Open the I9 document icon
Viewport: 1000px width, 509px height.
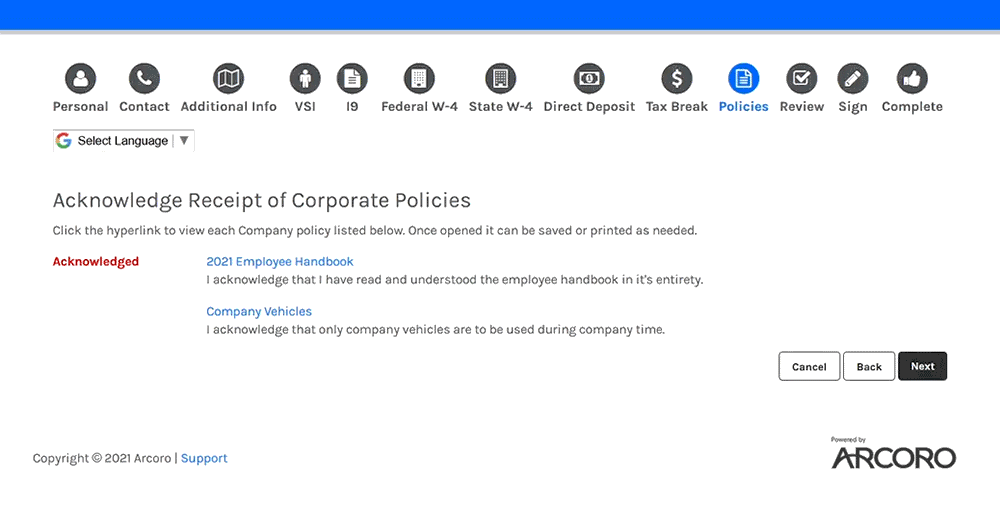pos(352,78)
